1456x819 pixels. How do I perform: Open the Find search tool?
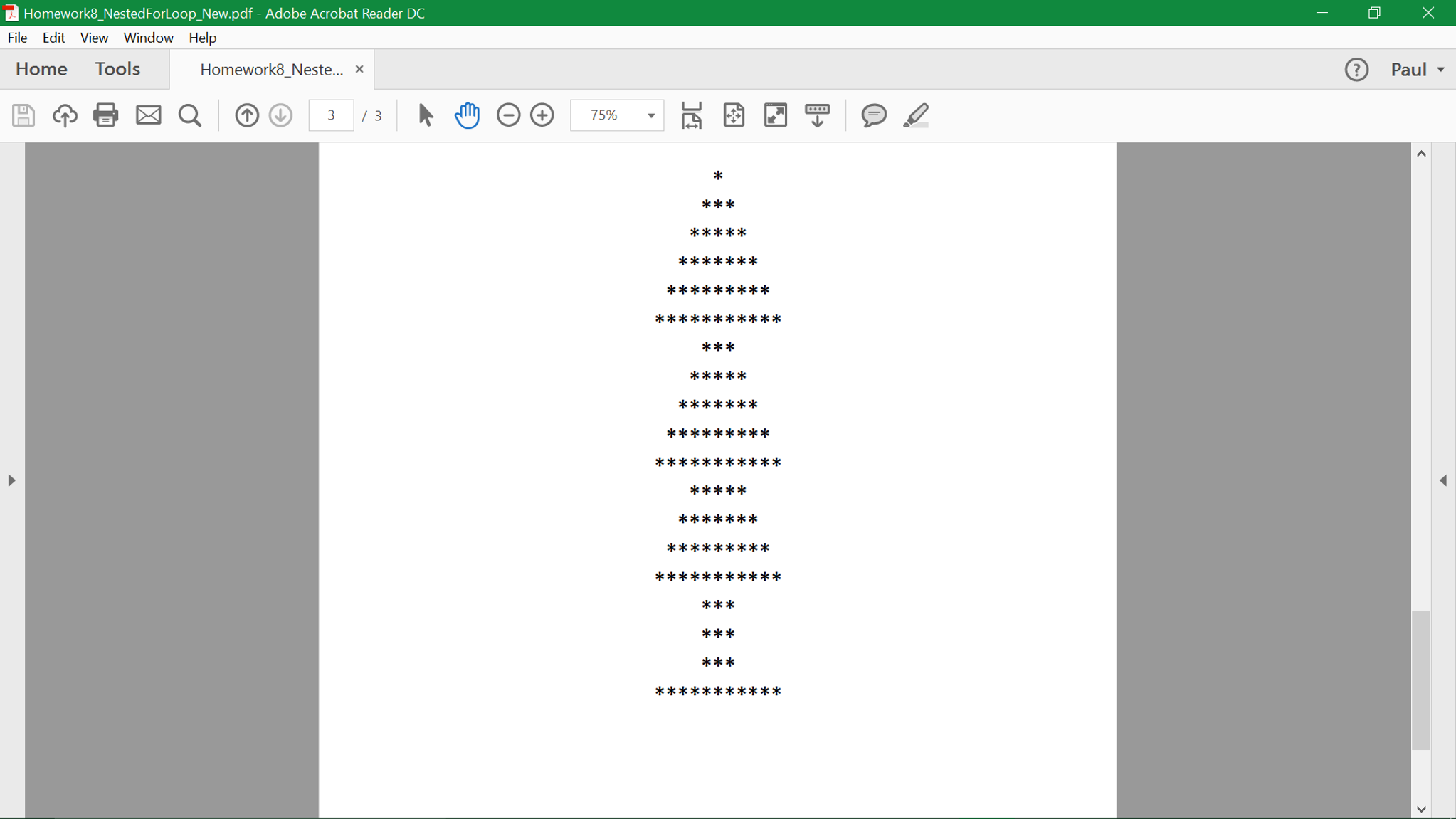189,115
